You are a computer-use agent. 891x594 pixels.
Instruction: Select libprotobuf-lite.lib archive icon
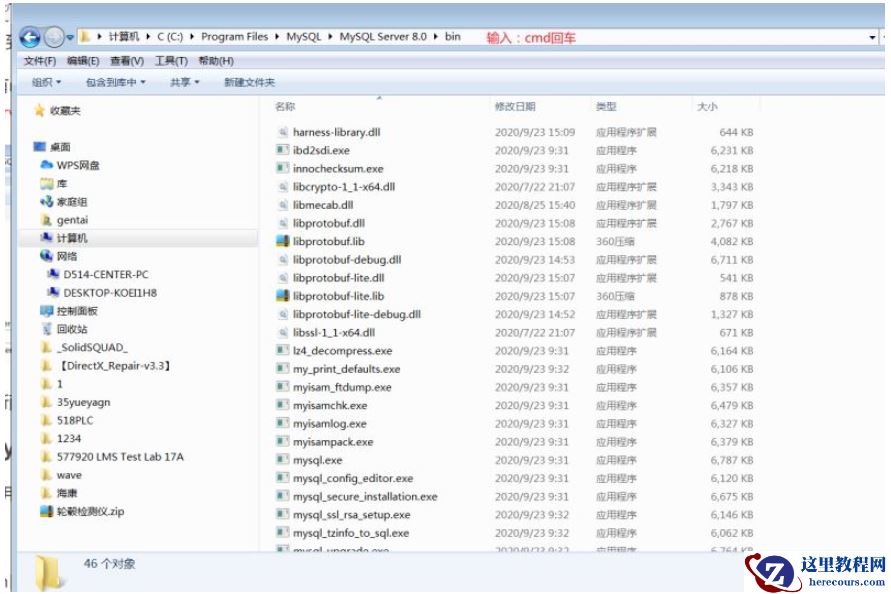click(x=282, y=296)
